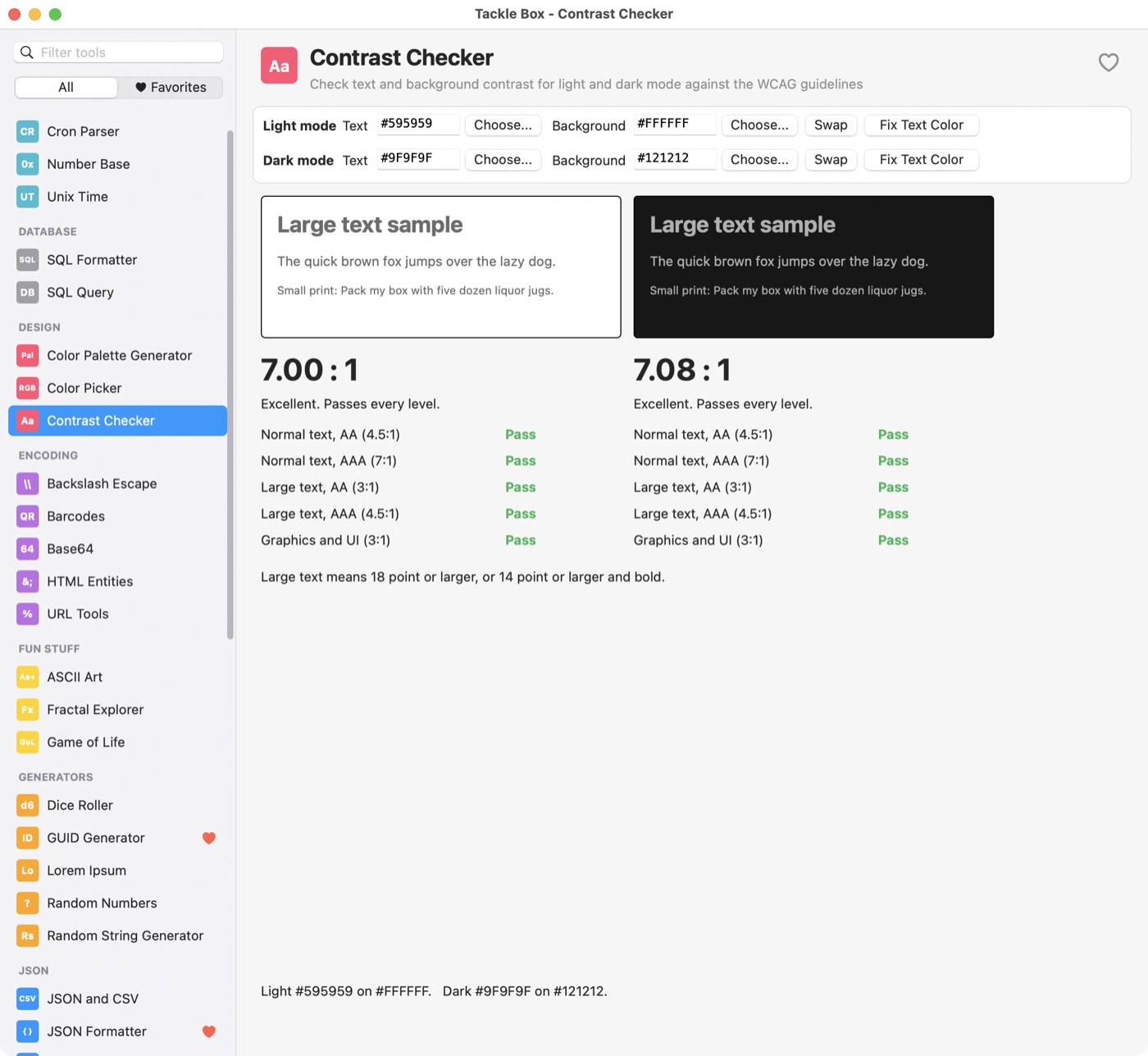Image resolution: width=1148 pixels, height=1056 pixels.
Task: Switch to the Favorites filter
Action: [x=171, y=88]
